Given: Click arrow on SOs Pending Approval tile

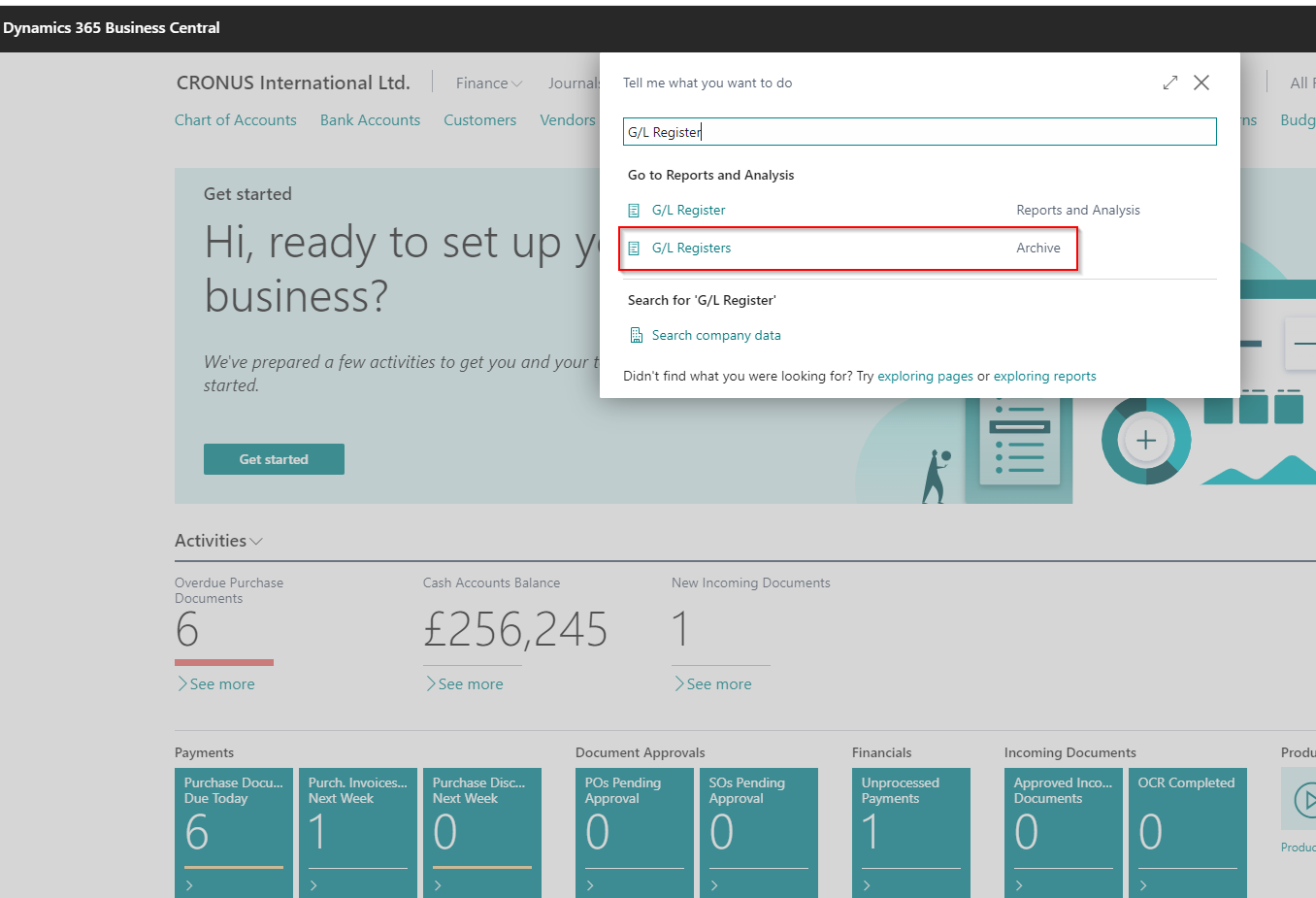Looking at the screenshot, I should [x=714, y=885].
